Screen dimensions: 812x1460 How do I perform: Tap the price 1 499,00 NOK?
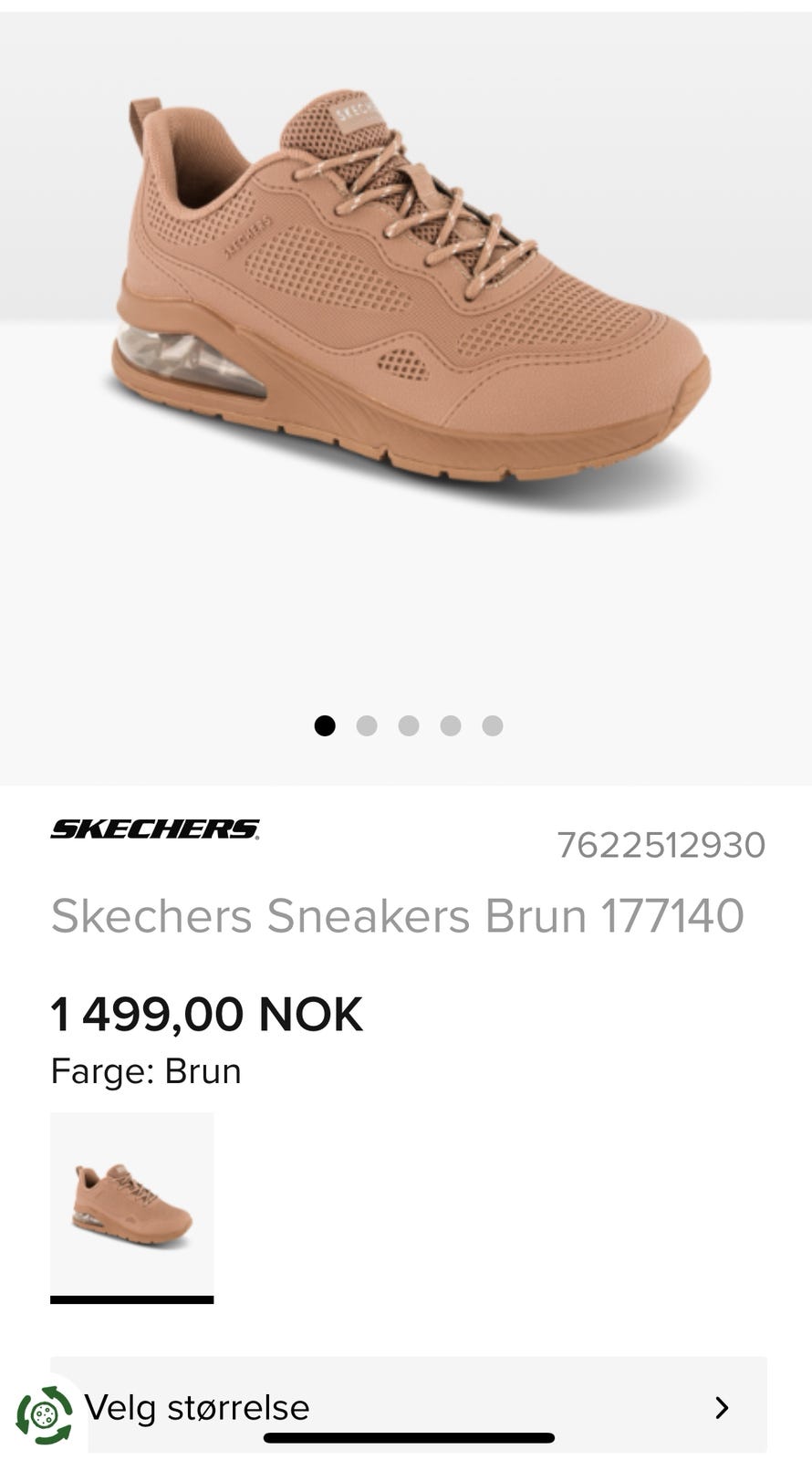[x=207, y=1014]
